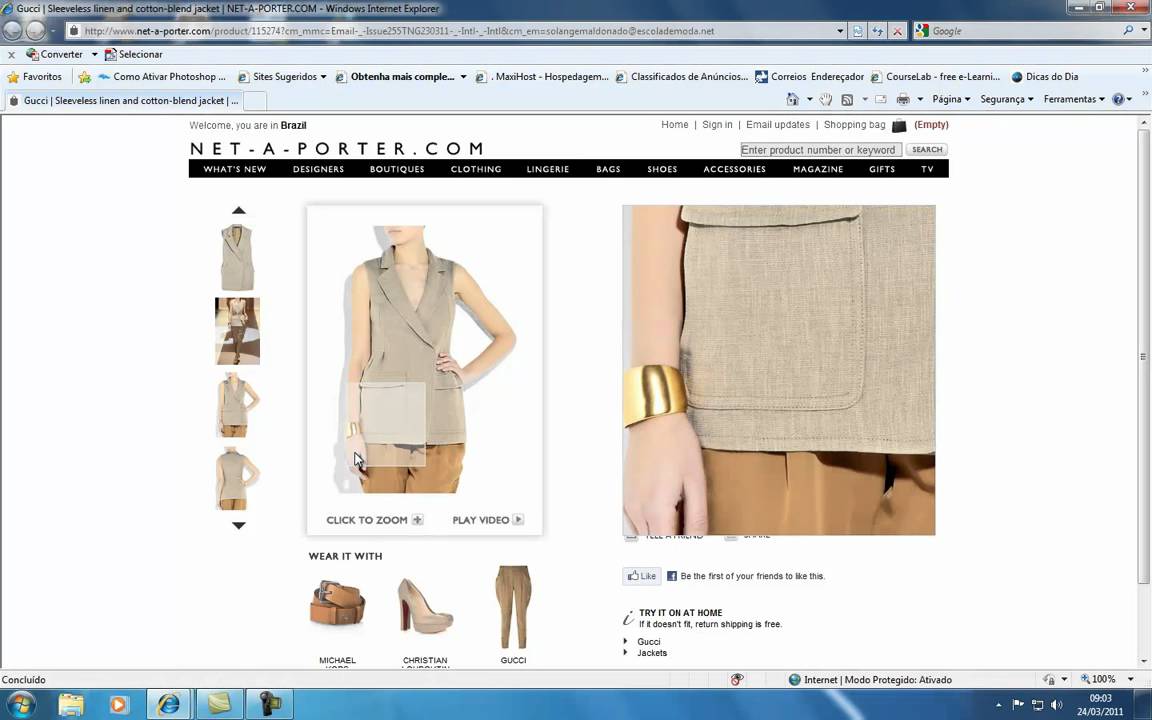Open the CLOTHING menu
The width and height of the screenshot is (1152, 720).
[x=476, y=169]
